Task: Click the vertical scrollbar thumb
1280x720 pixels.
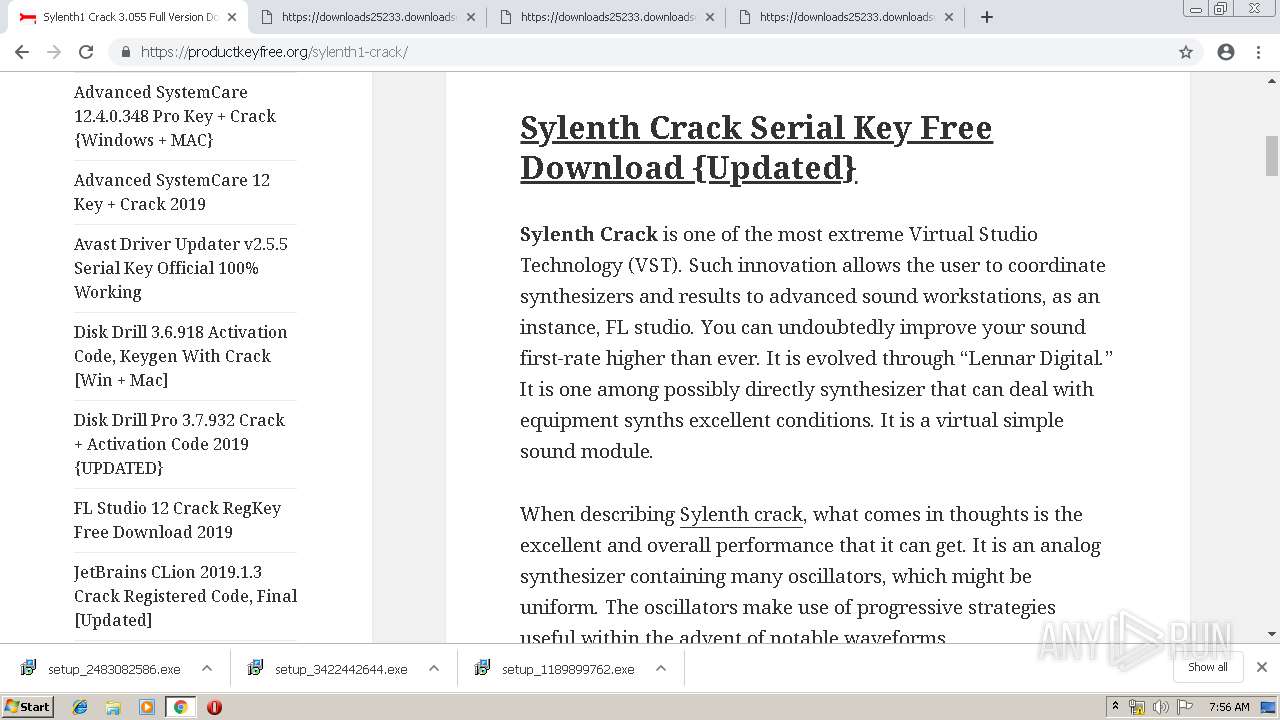Action: (1272, 156)
